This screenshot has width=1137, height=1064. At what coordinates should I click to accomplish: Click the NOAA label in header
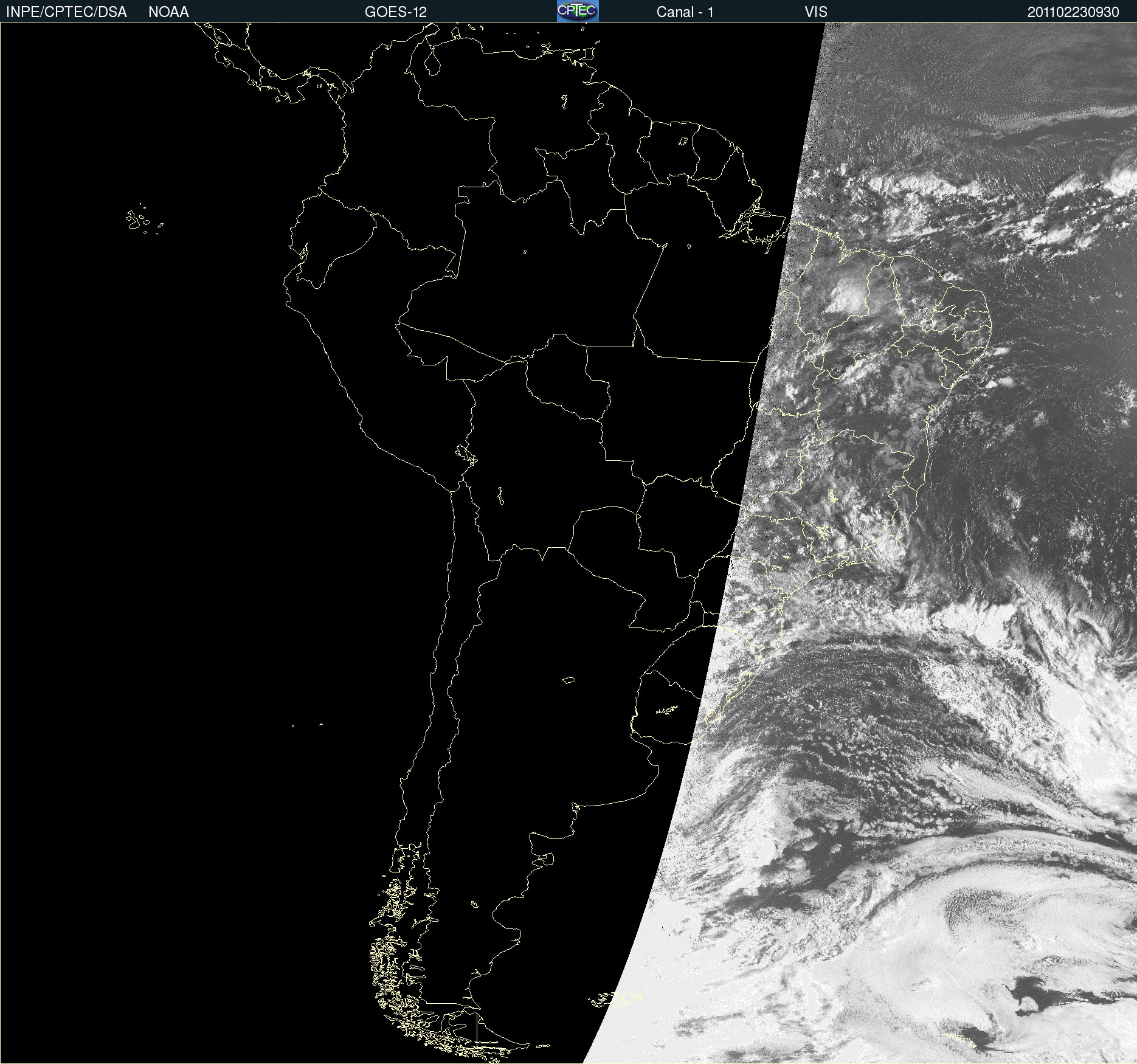168,12
